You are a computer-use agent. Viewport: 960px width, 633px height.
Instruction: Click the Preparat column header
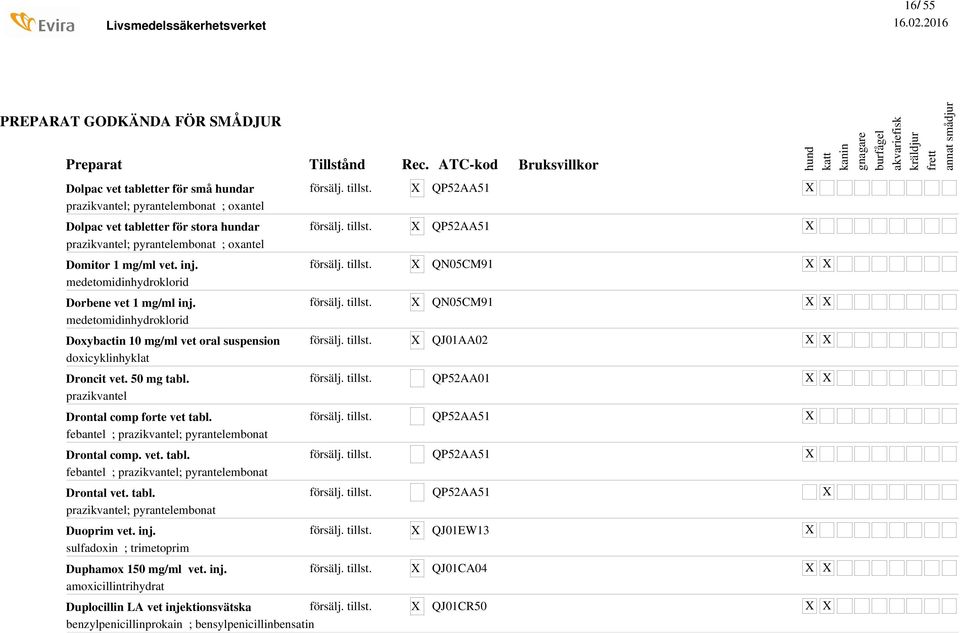(x=94, y=165)
